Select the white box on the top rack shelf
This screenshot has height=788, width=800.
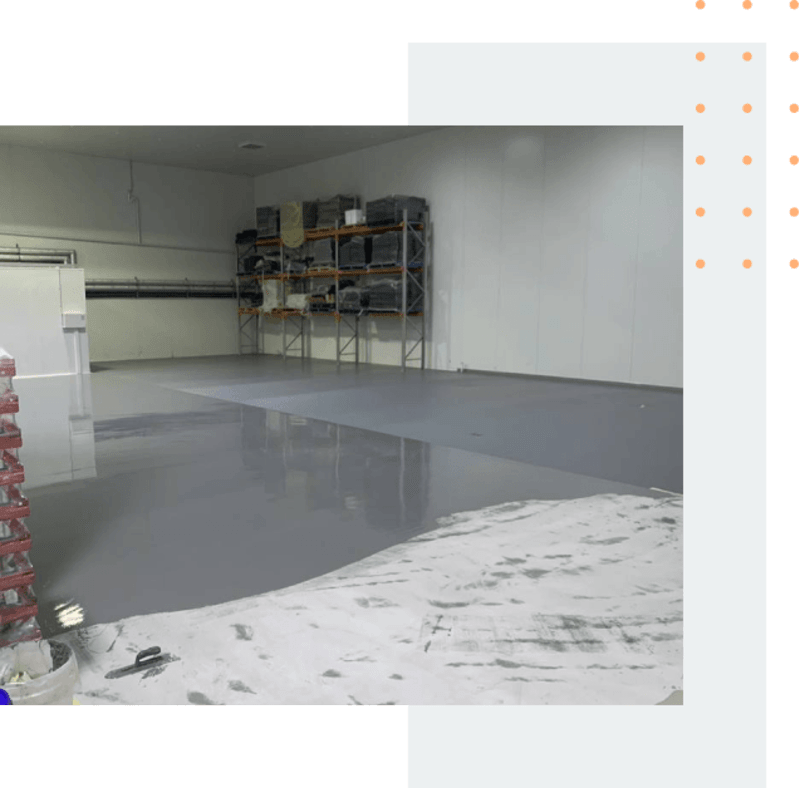tap(354, 216)
